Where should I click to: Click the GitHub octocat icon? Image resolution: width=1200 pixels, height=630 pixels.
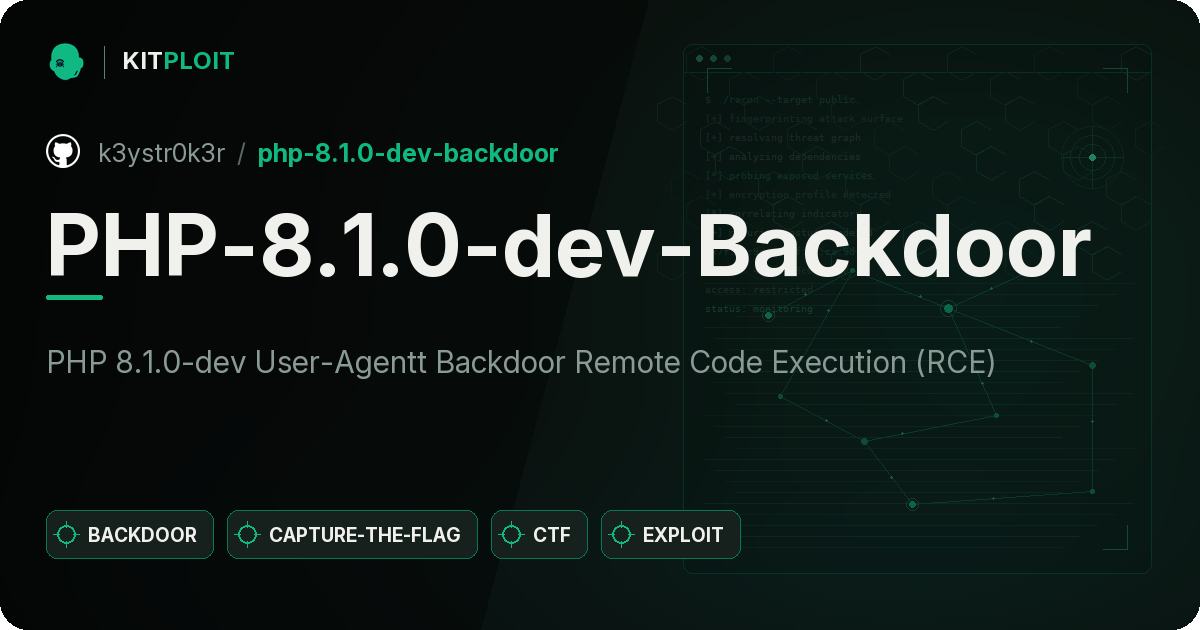[x=63, y=152]
